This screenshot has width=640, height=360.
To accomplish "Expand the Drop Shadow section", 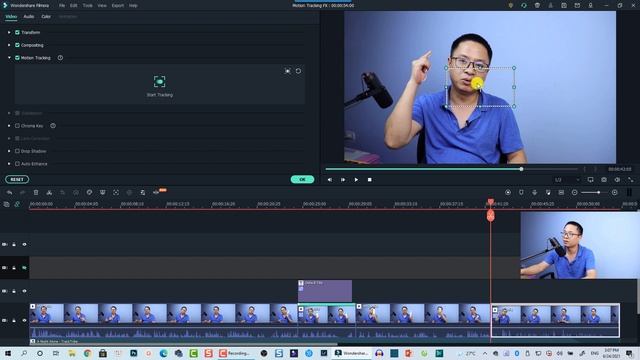I will pos(9,151).
